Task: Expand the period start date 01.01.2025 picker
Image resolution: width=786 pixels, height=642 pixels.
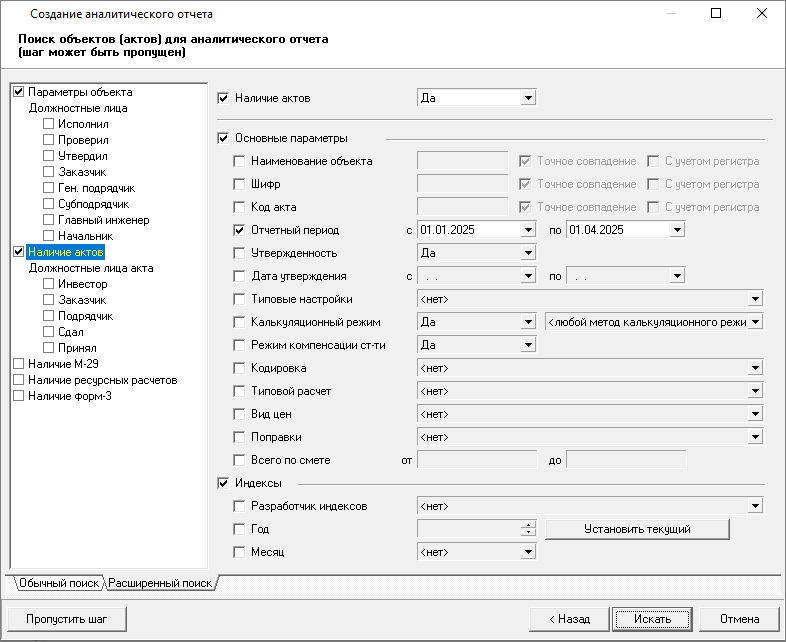Action: click(527, 230)
